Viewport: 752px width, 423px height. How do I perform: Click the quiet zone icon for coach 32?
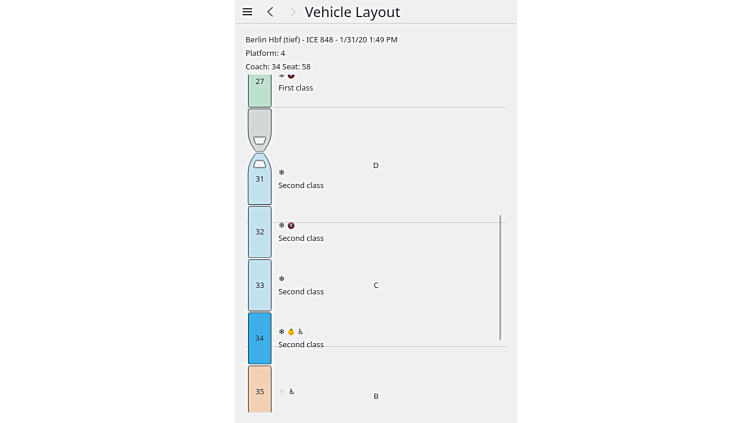coord(291,225)
